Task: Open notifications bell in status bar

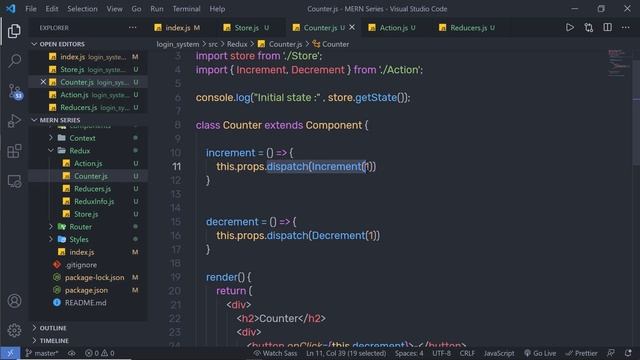Action: 628,353
